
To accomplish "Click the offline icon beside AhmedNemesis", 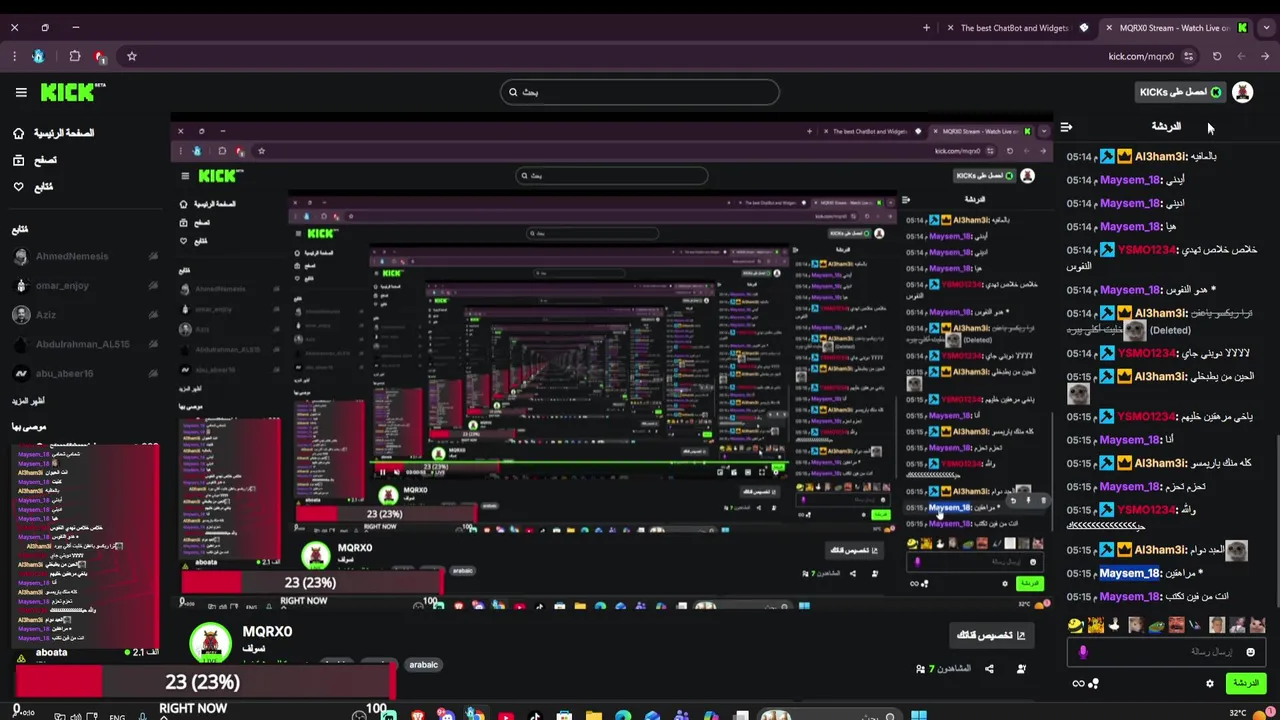I will click(153, 257).
